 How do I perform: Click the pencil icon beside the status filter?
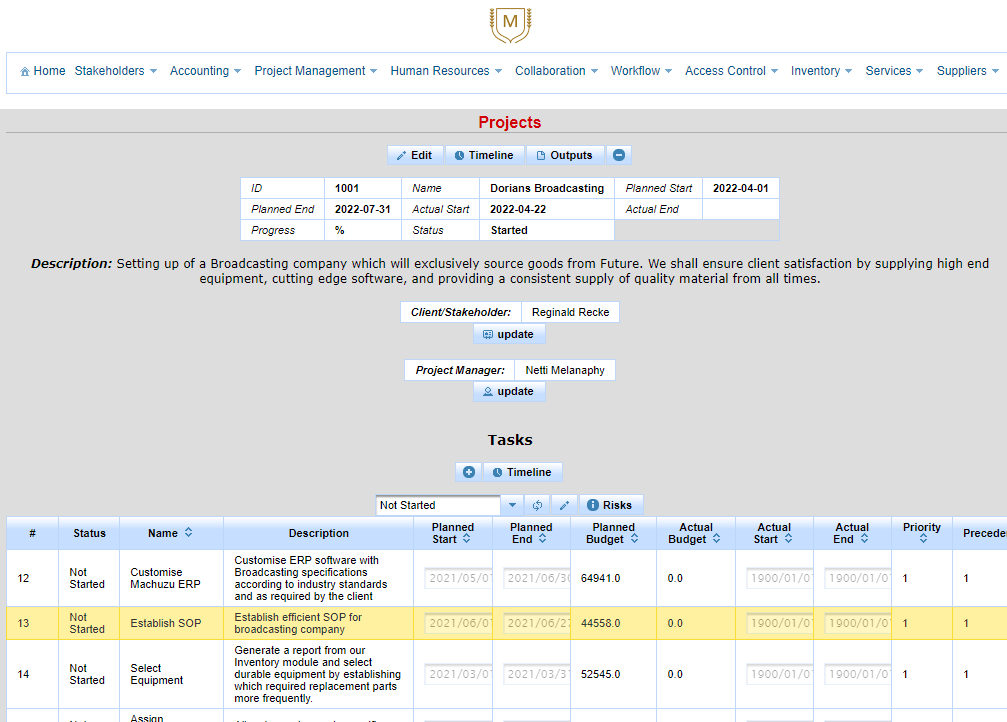pyautogui.click(x=564, y=505)
